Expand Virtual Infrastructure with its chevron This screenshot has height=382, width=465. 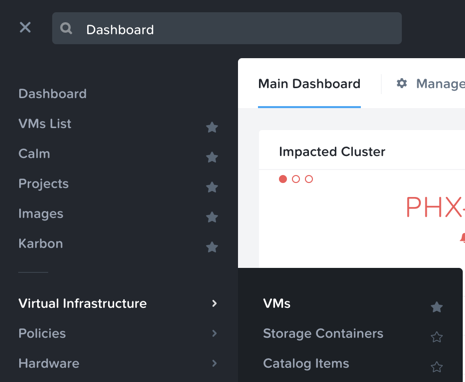214,303
